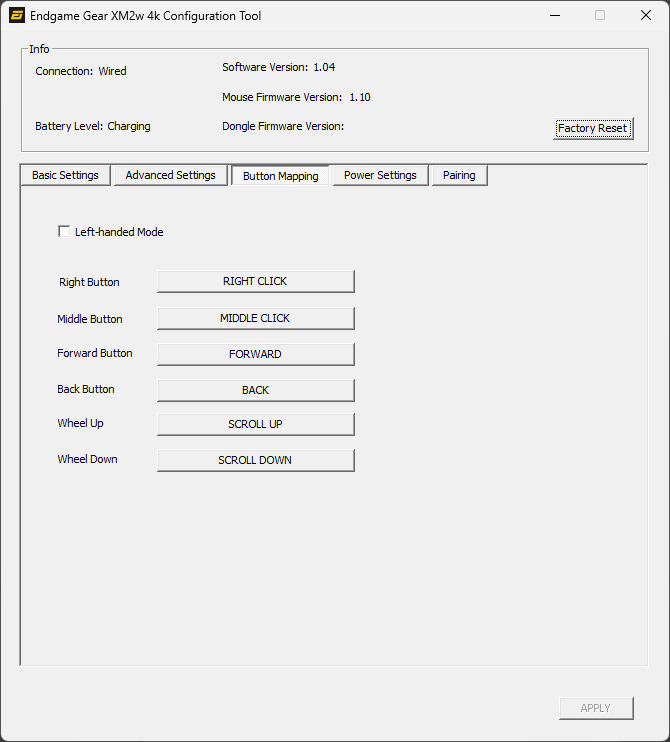The width and height of the screenshot is (670, 742).
Task: Remap the RIGHT CLICK button assignment
Action: click(x=256, y=281)
